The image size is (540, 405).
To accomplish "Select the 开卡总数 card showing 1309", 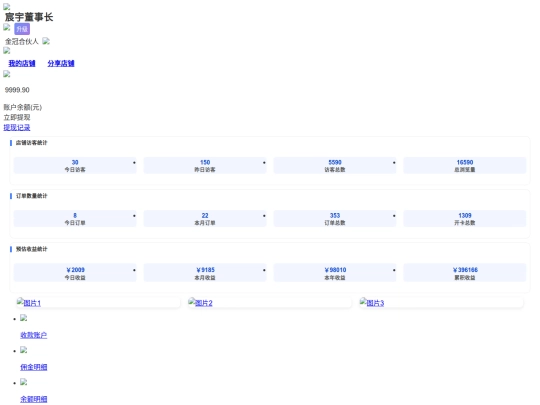I will 465,219.
